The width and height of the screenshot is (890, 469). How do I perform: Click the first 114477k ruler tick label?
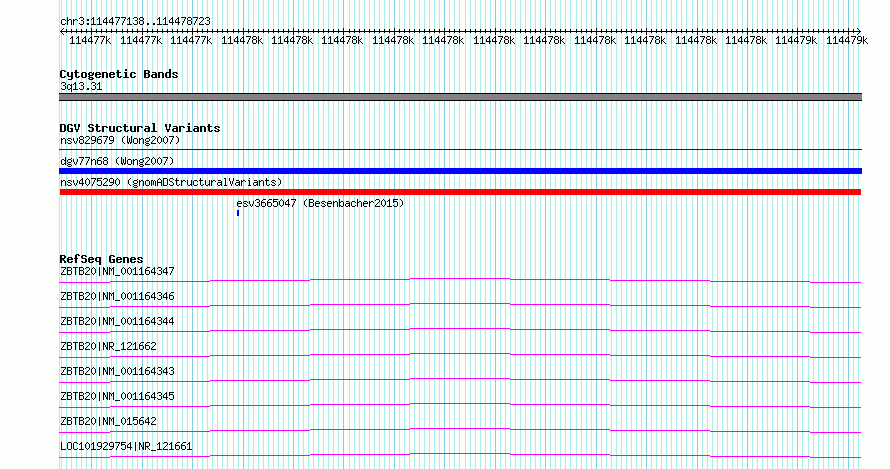90,41
